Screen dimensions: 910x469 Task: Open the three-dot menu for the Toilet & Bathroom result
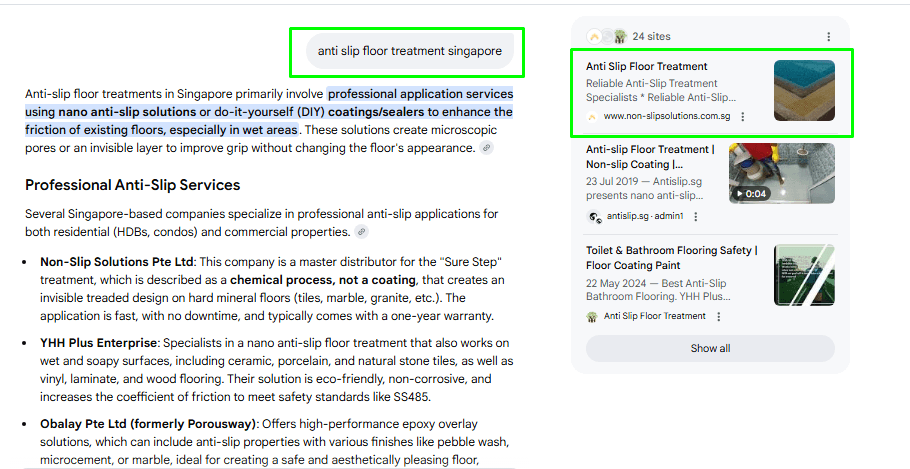coord(718,317)
